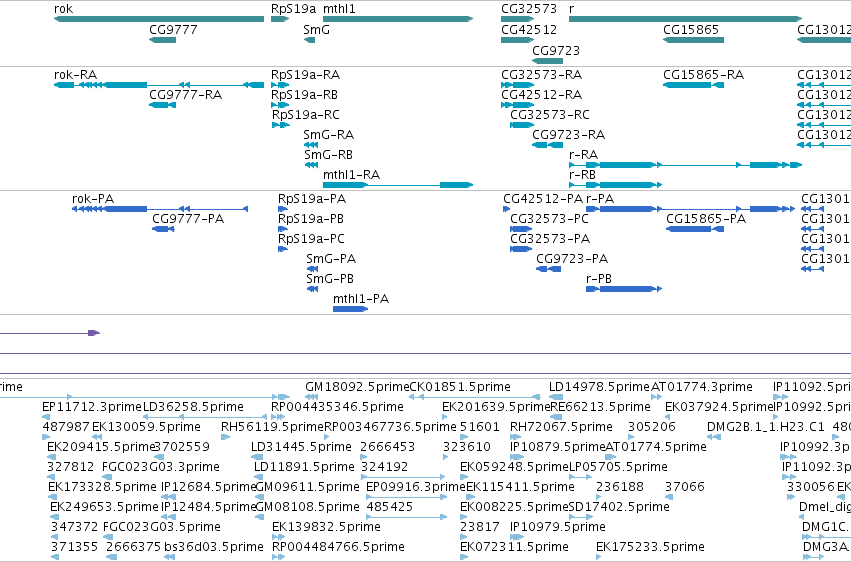Select the CG32573-PC protein feature
Screen dimensions: 851x562
[521, 229]
